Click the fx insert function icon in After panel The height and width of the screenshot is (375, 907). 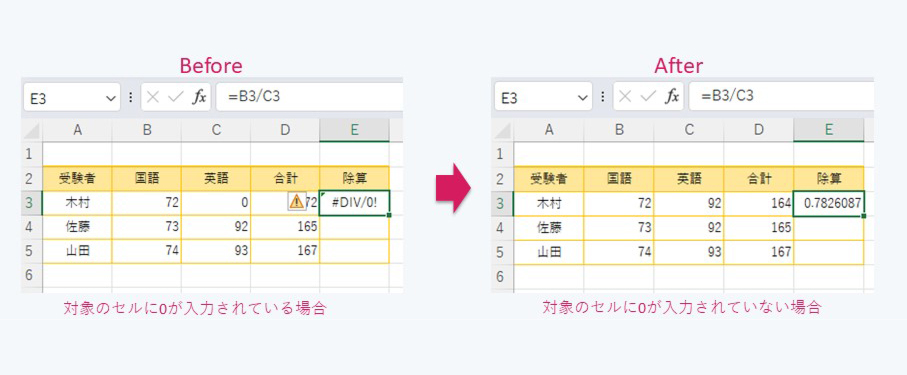672,97
